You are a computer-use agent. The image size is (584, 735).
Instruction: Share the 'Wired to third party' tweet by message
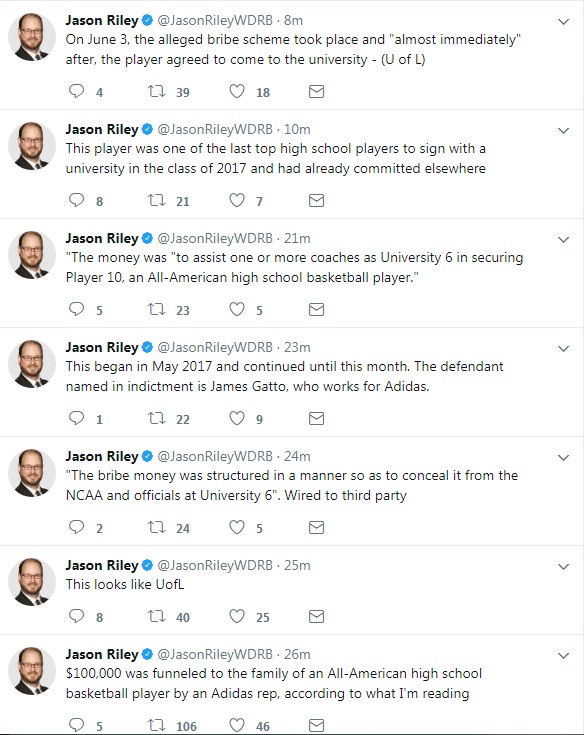tap(316, 527)
